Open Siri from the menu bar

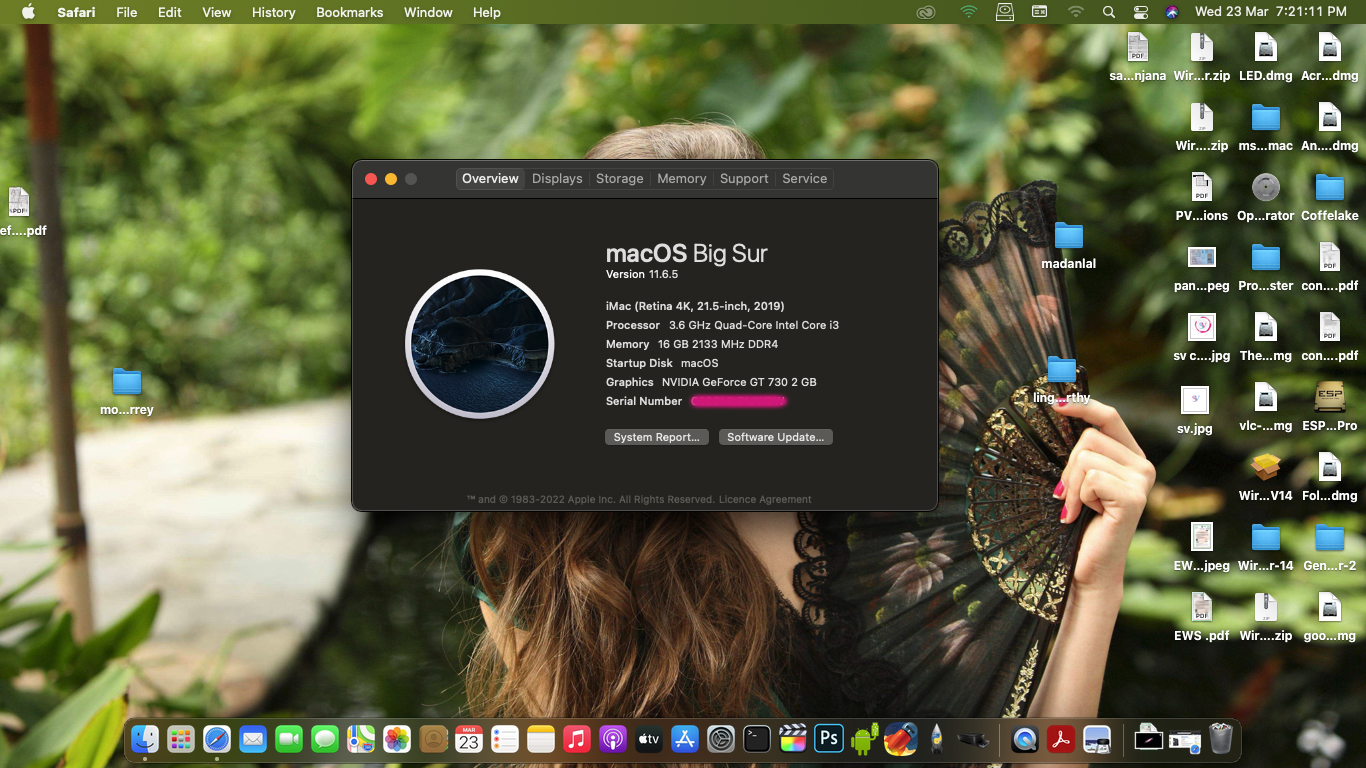pyautogui.click(x=1172, y=12)
